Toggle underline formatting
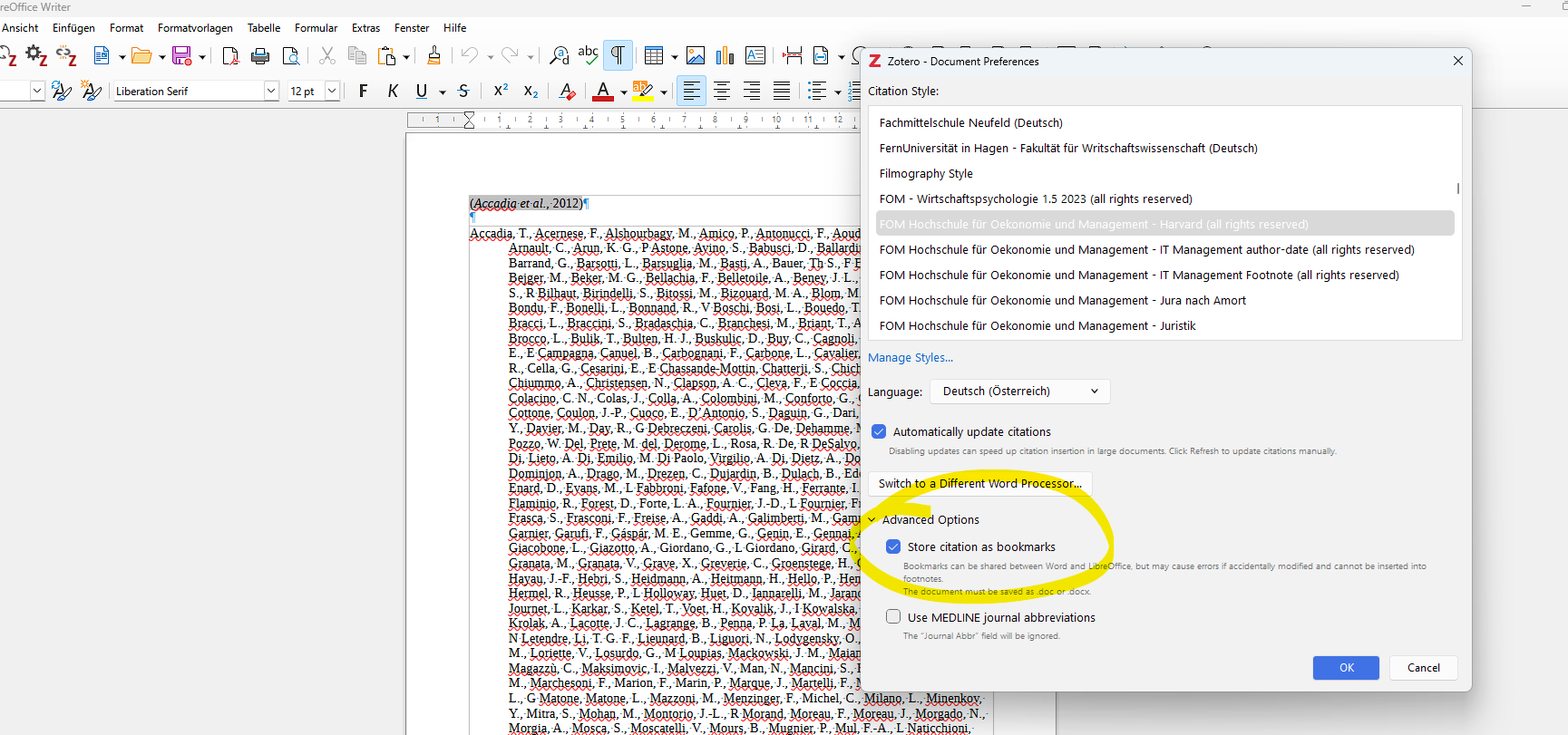Viewport: 1568px width, 735px height. pos(422,91)
